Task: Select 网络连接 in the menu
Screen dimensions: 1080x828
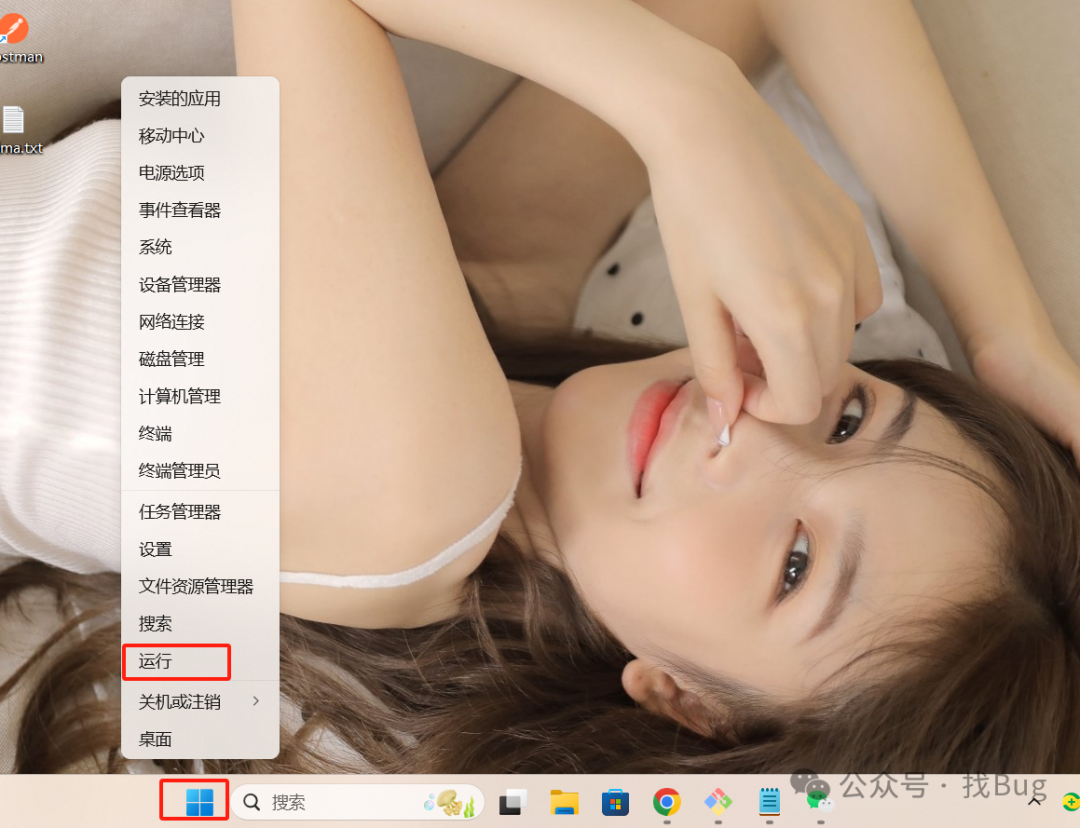Action: [x=200, y=322]
